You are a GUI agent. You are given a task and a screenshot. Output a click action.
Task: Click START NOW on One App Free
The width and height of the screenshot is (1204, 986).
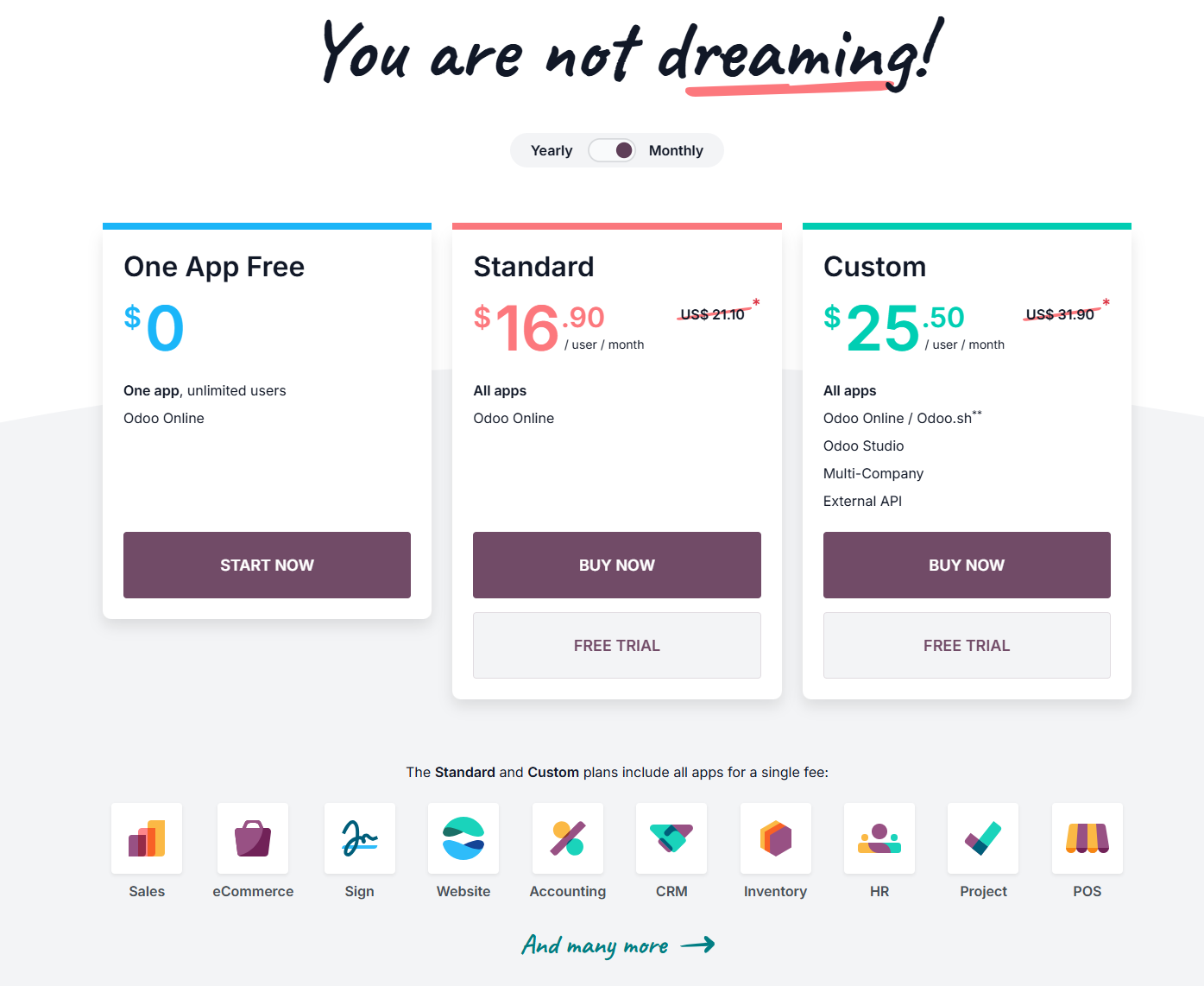267,565
